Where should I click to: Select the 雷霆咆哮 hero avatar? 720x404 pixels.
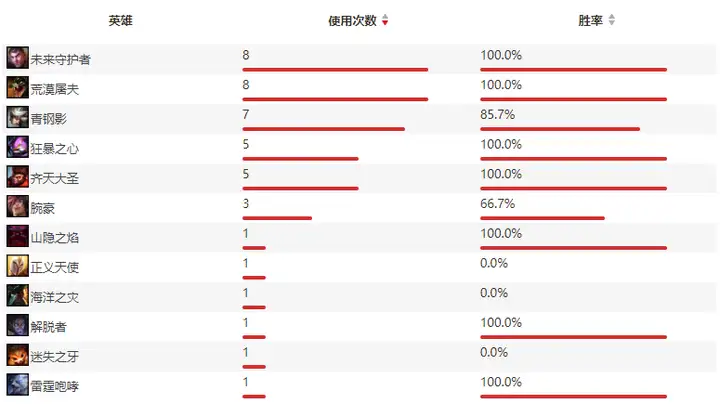click(x=17, y=385)
